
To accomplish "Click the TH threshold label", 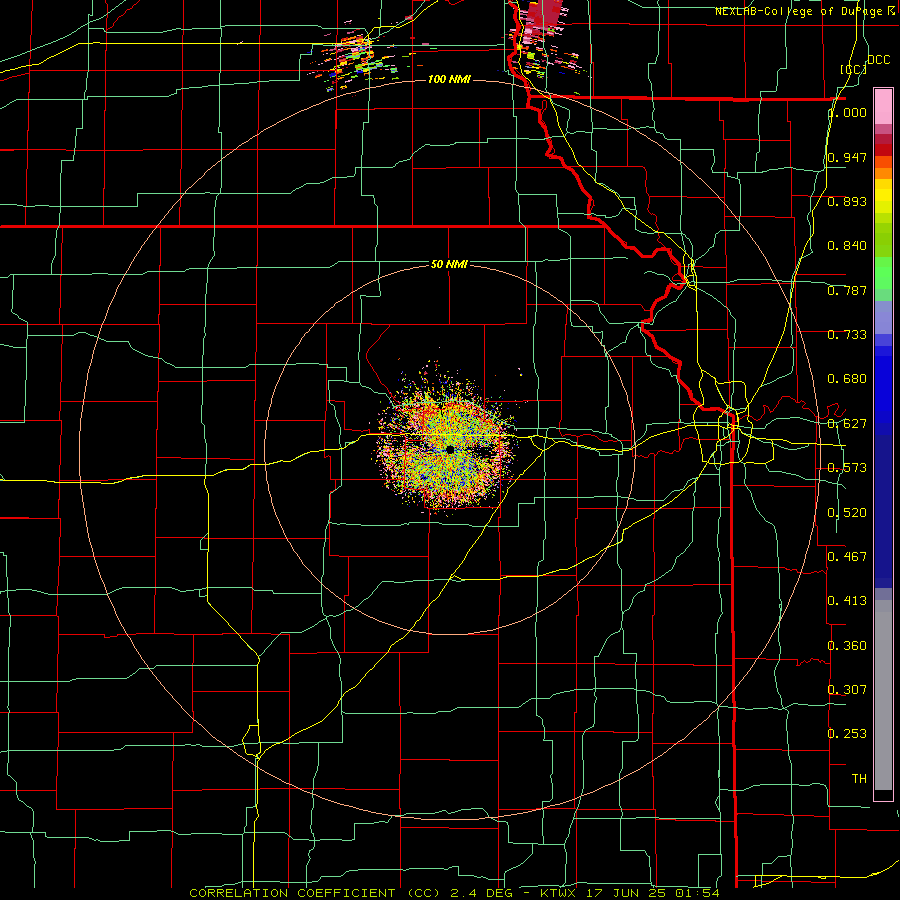I will 859,779.
